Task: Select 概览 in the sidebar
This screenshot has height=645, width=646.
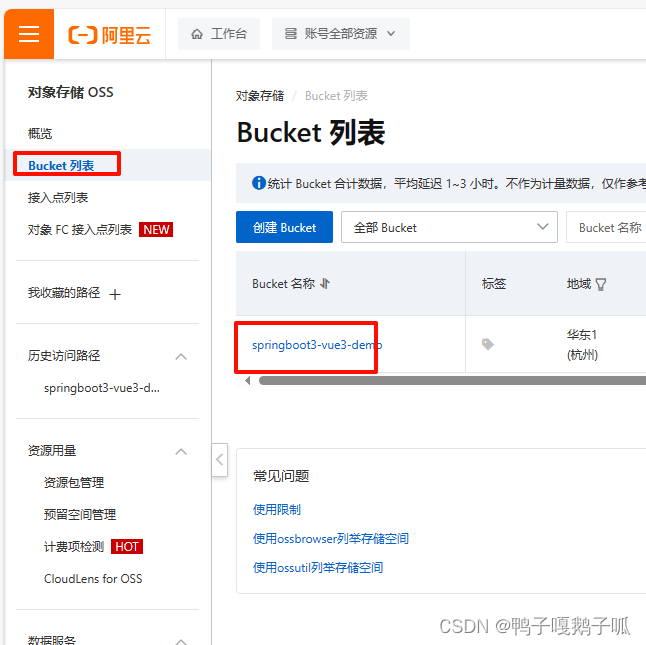Action: click(x=40, y=133)
